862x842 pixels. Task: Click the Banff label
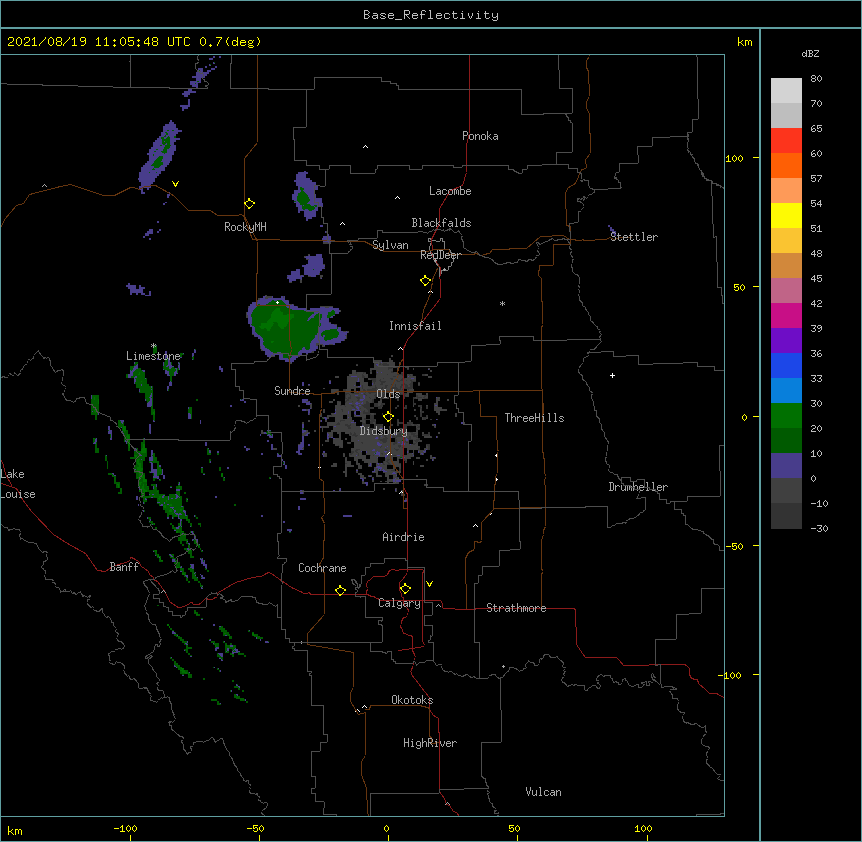[124, 567]
